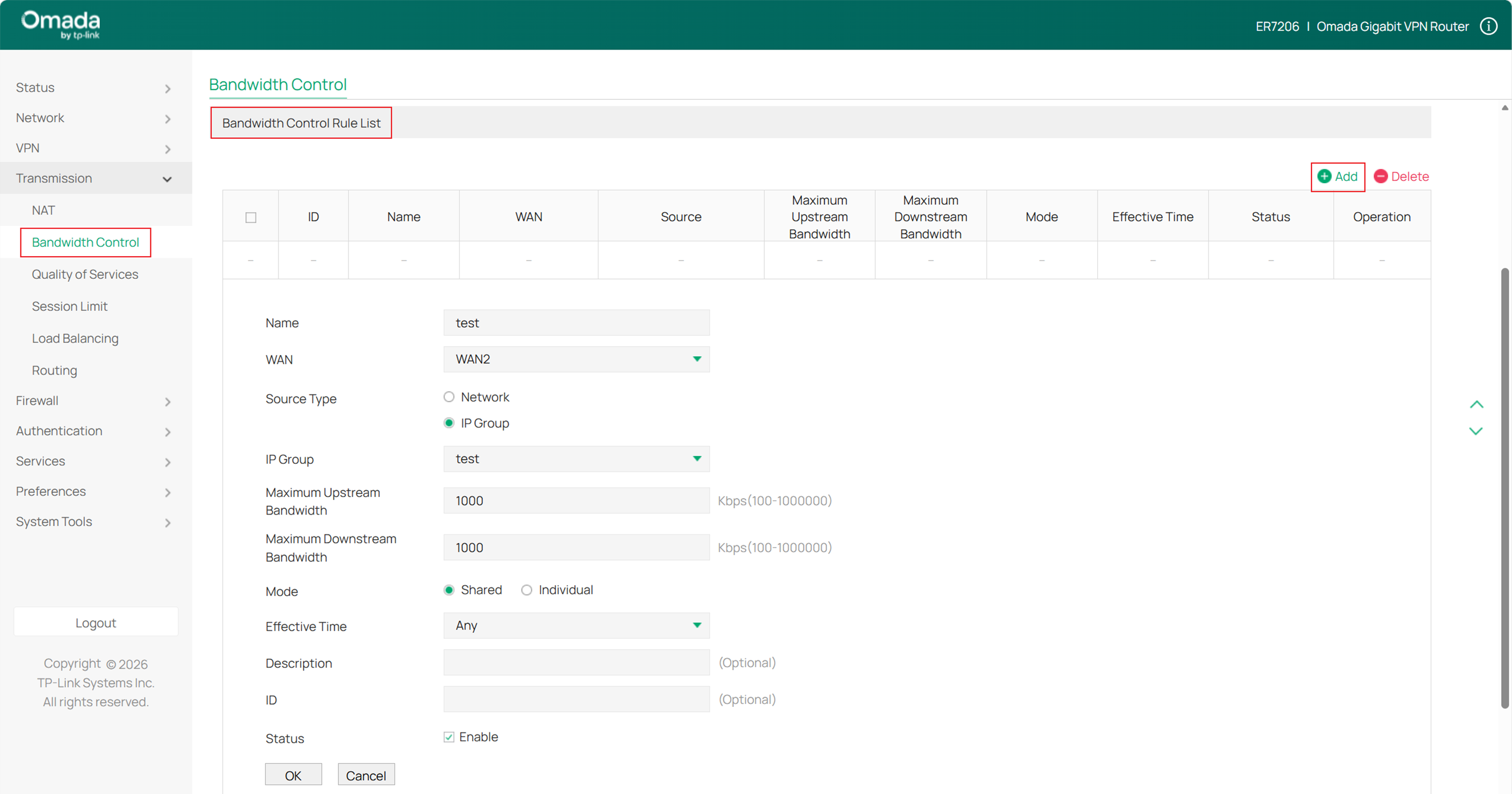Open the info icon beside Omada Gigabit VPN Router

coord(1489,26)
